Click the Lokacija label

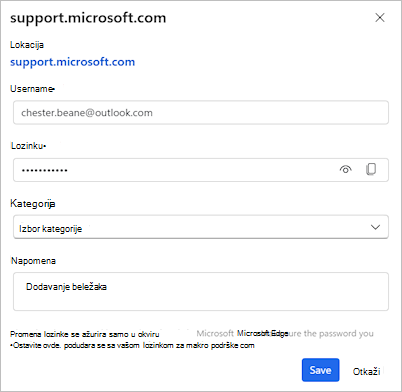(27, 45)
